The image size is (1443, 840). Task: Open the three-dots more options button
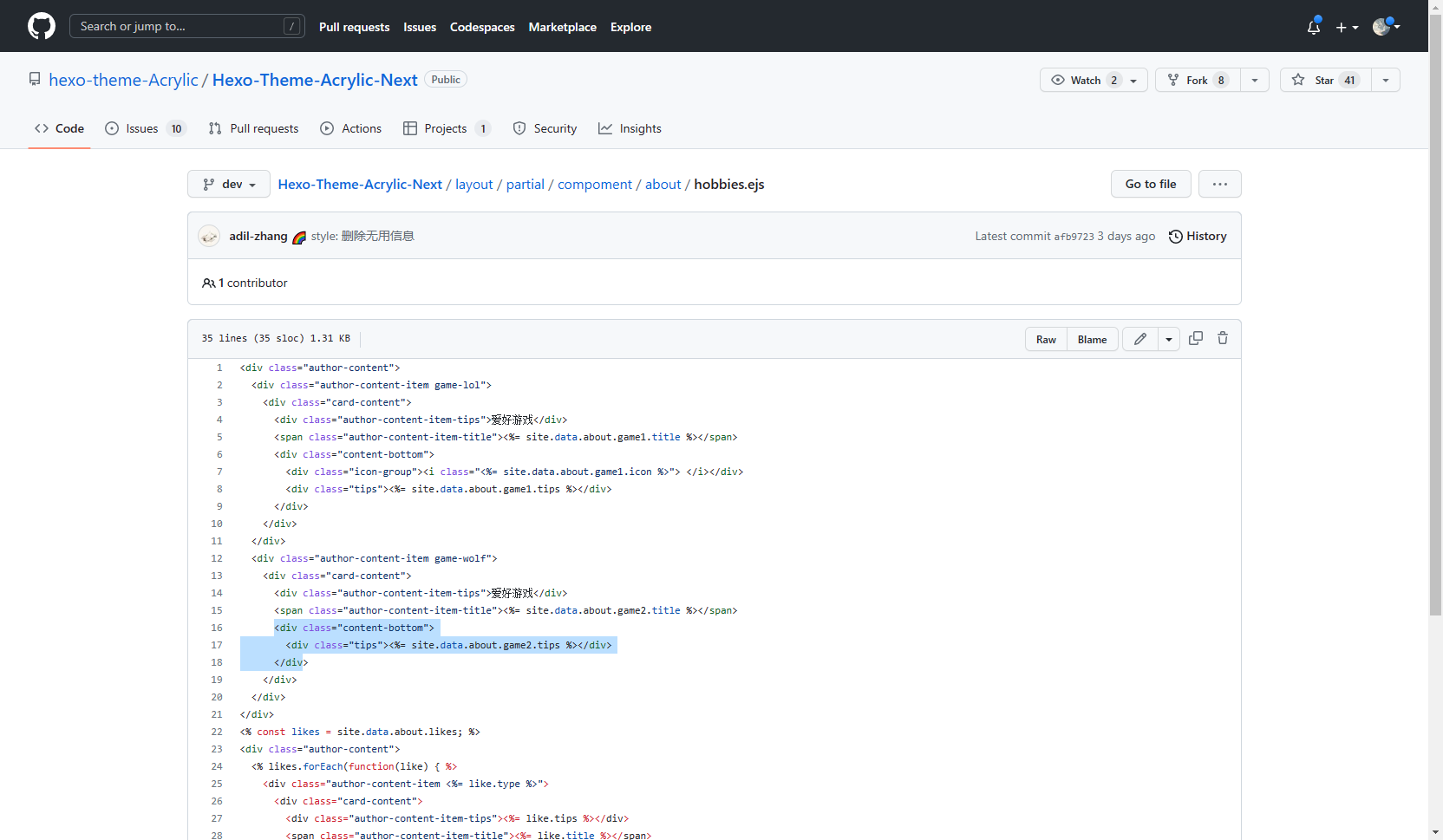coord(1220,184)
